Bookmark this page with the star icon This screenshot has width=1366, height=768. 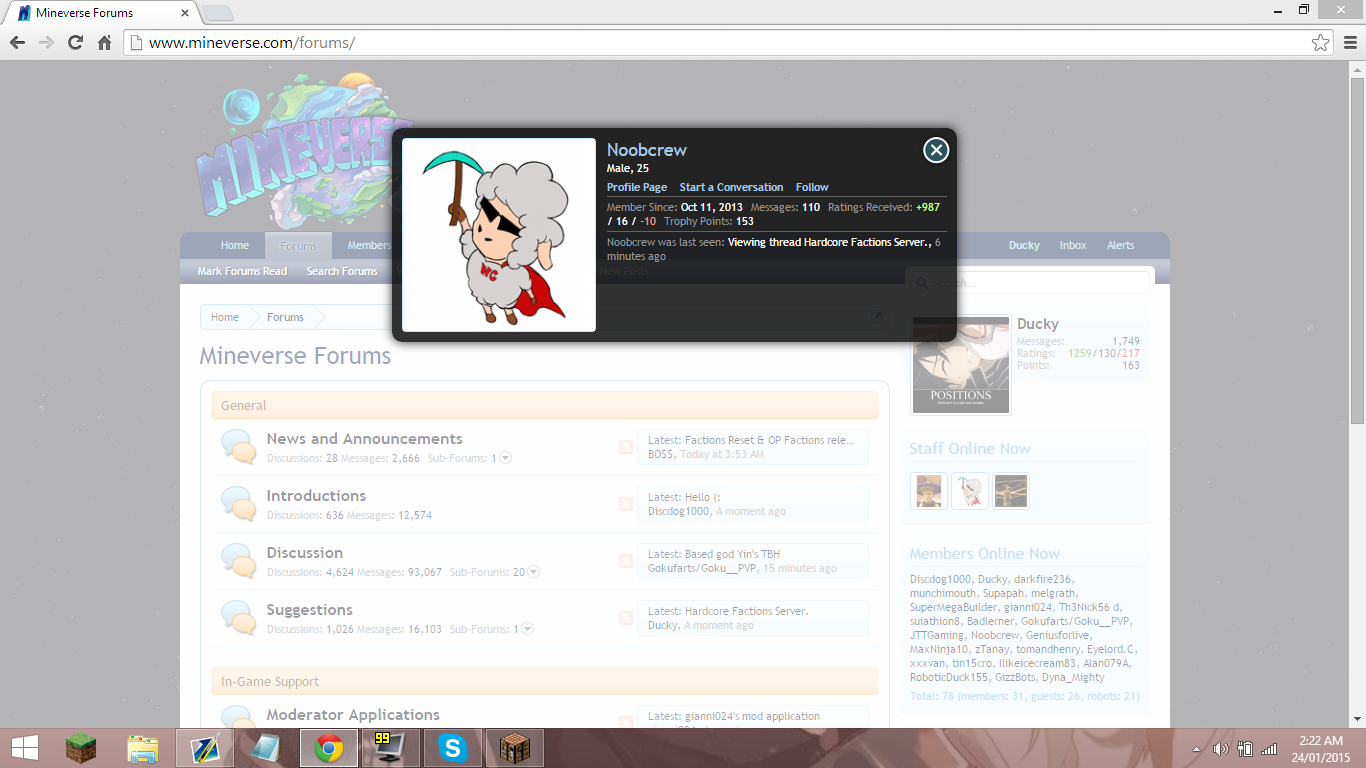pyautogui.click(x=1320, y=42)
